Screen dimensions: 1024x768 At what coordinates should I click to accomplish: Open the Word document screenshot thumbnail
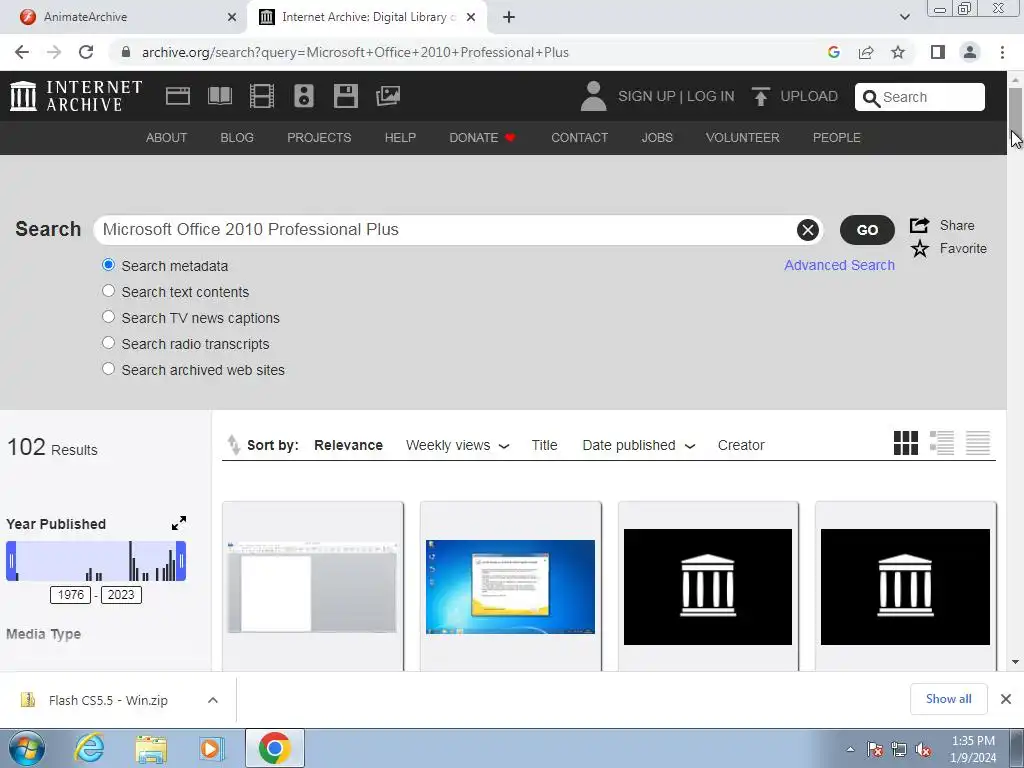coord(312,587)
